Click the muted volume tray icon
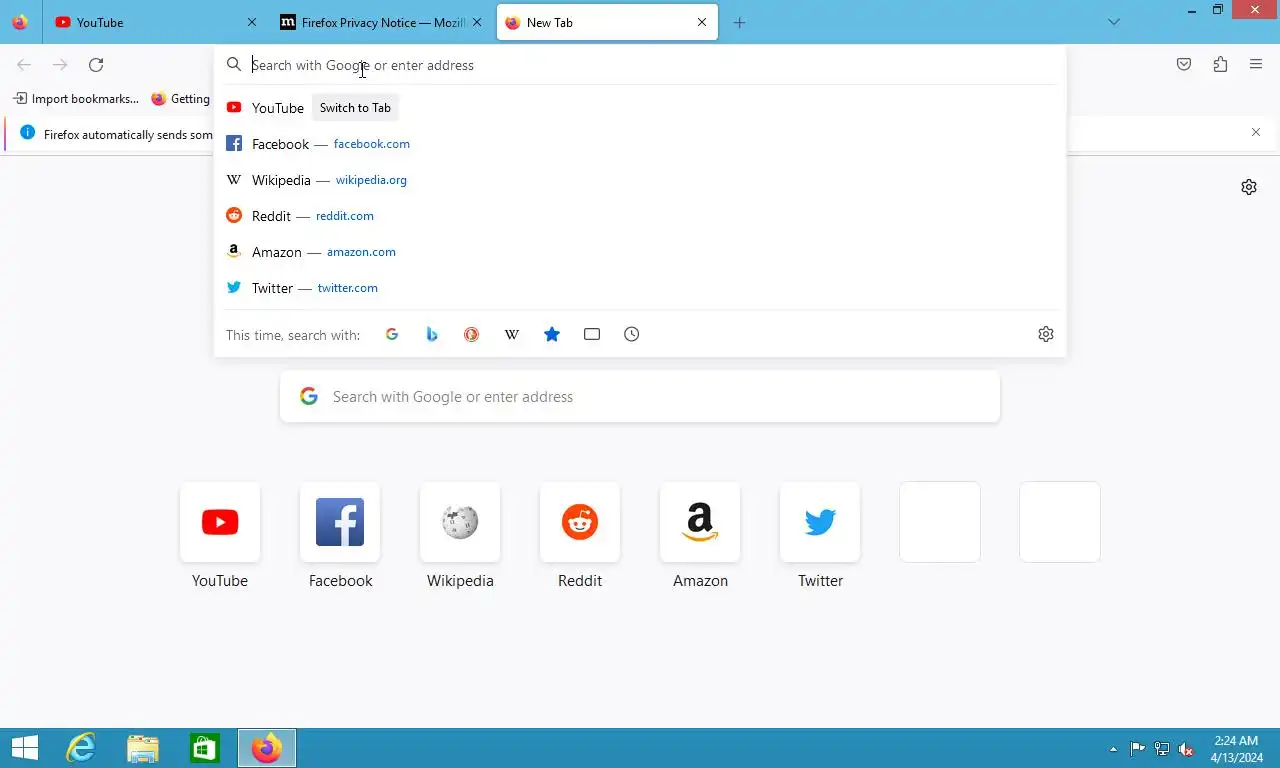Image resolution: width=1280 pixels, height=768 pixels. 1186,749
